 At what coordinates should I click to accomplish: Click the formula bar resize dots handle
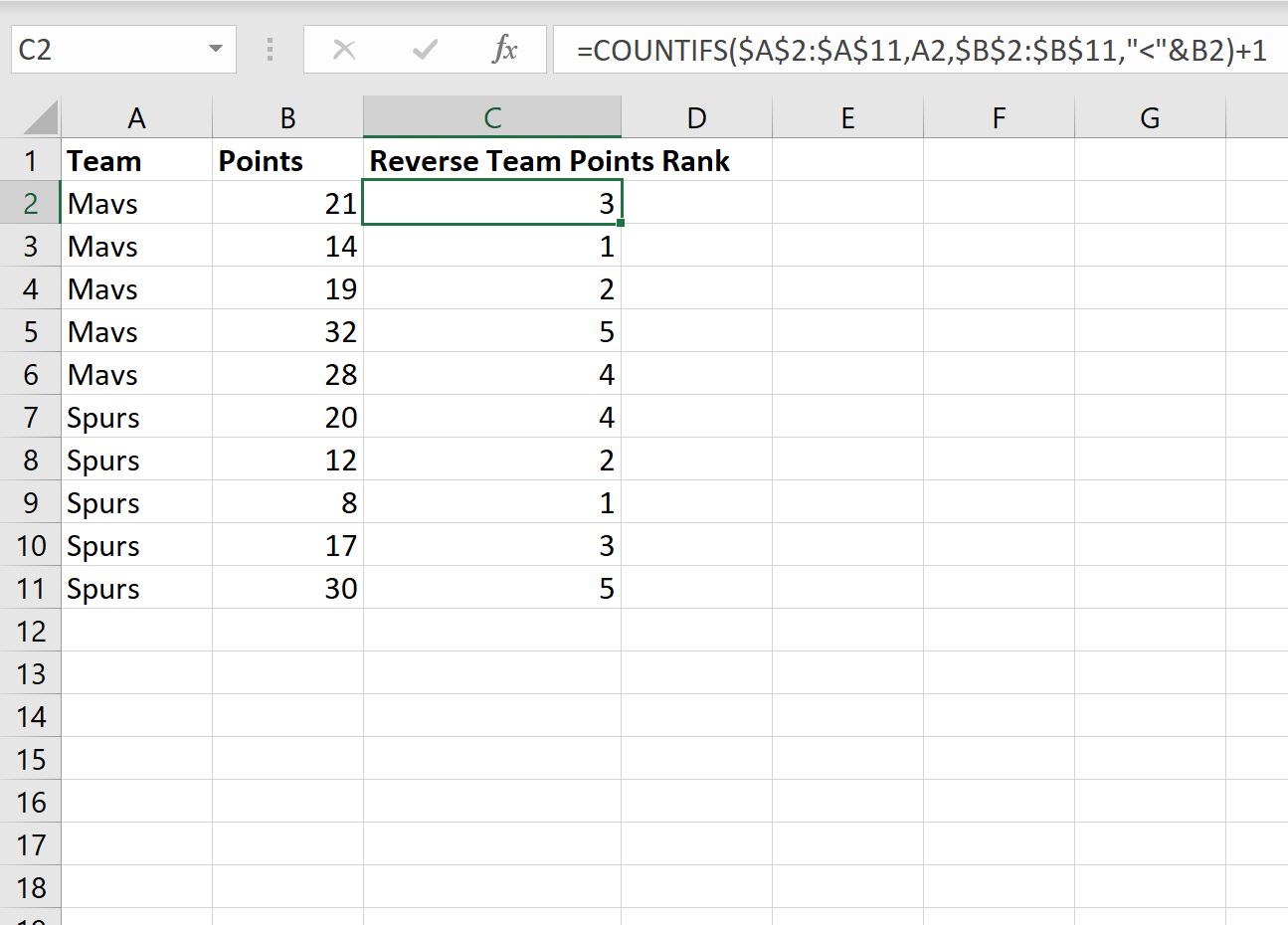click(x=270, y=50)
